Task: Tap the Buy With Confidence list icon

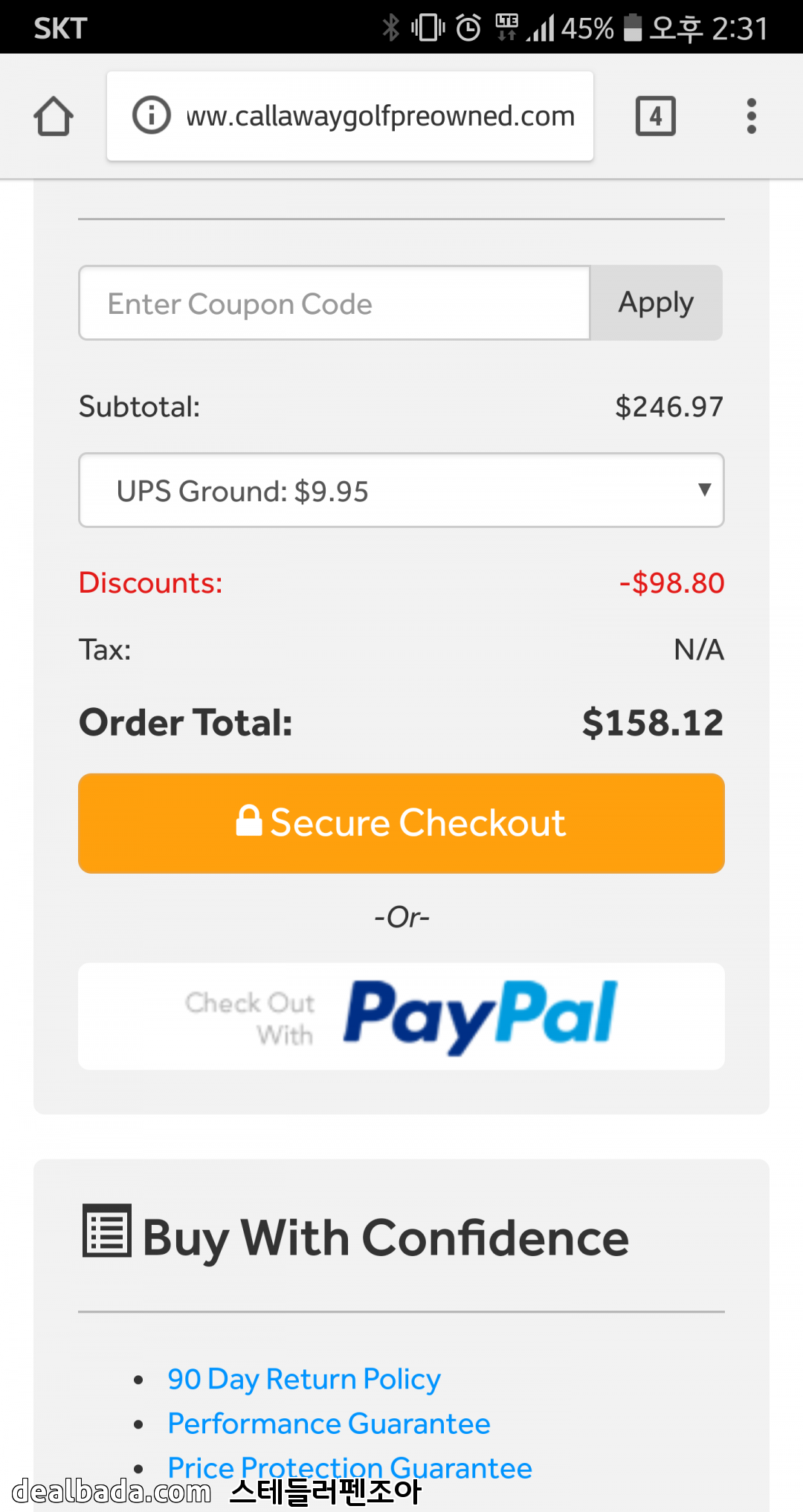Action: pos(107,1230)
